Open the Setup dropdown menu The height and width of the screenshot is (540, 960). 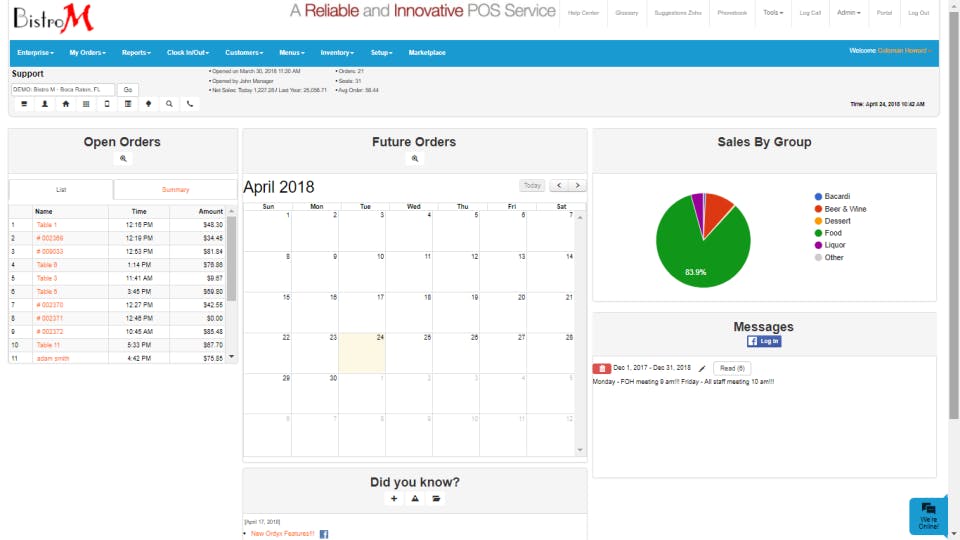click(381, 53)
